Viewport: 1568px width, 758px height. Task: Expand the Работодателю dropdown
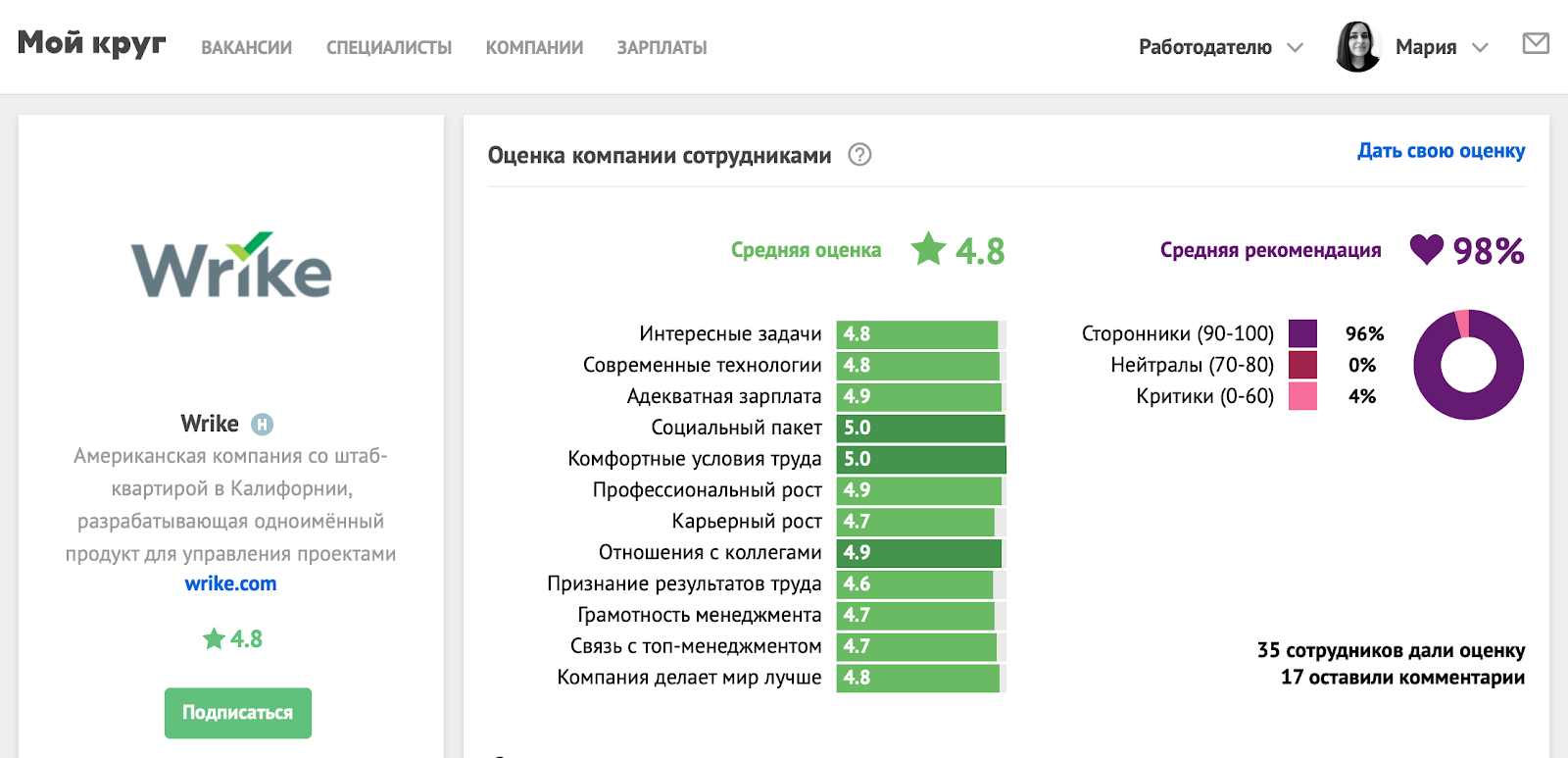(x=1220, y=47)
